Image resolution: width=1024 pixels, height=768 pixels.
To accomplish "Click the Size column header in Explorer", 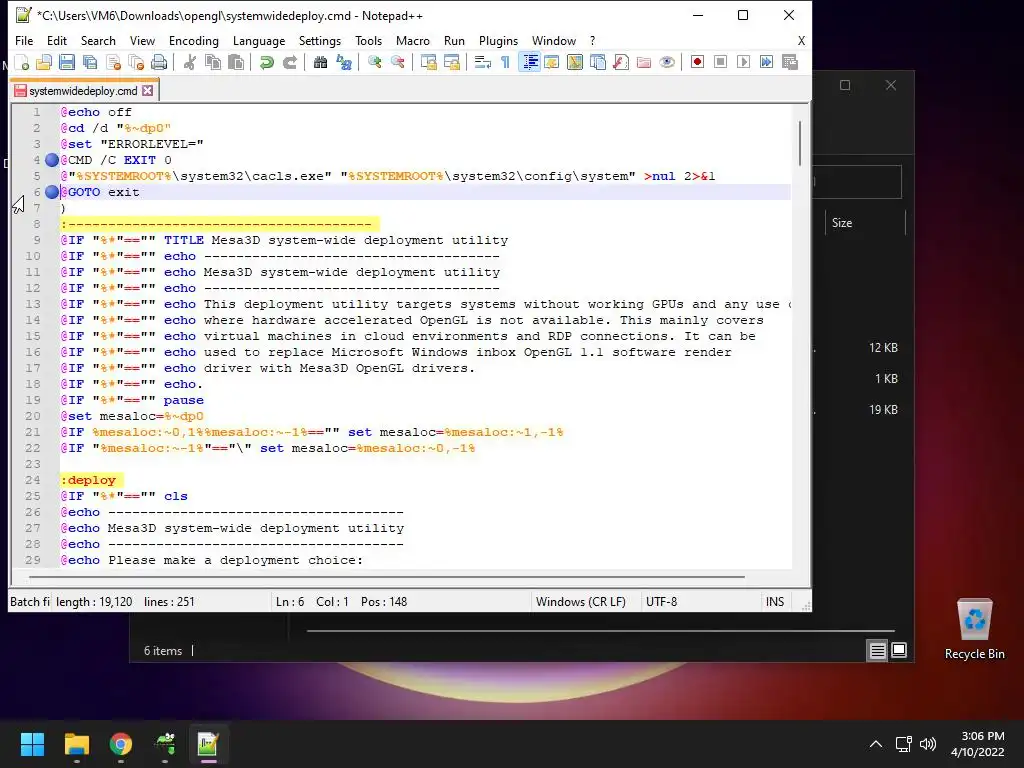I will coord(842,223).
